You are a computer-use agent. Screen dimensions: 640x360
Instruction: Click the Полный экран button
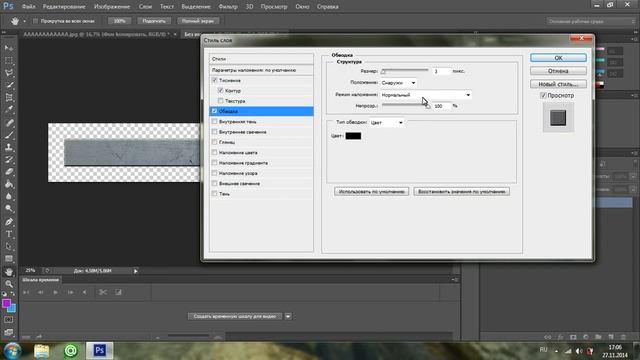click(198, 21)
